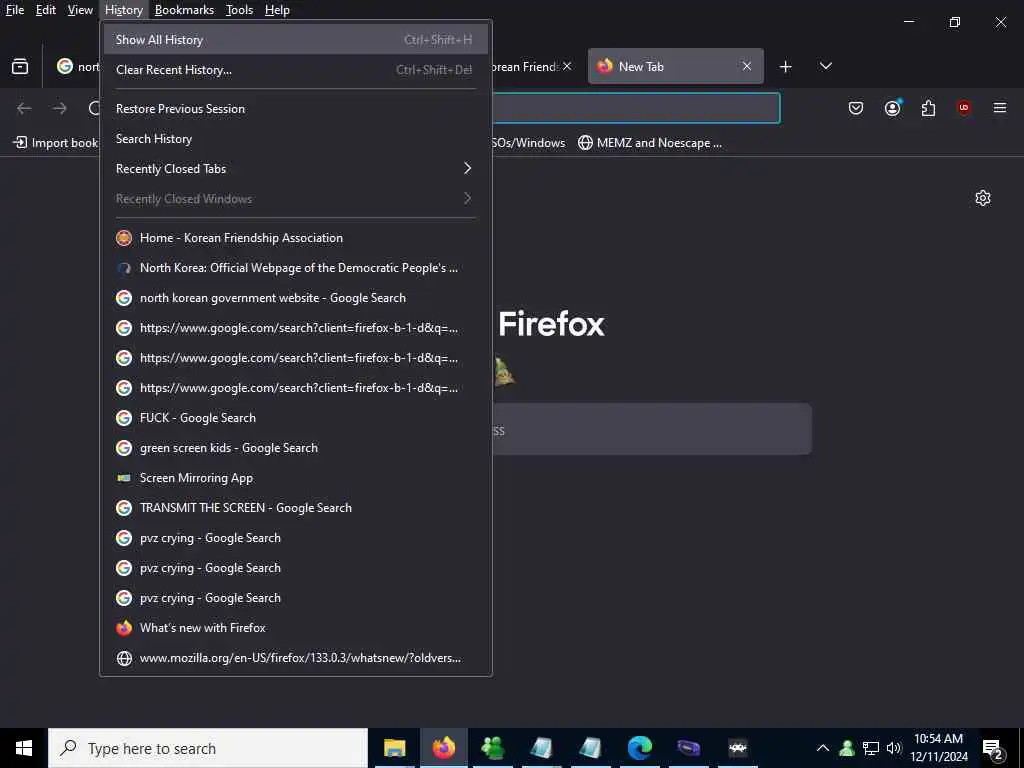Go forward with the forward arrow
Screen dimensions: 1024x768
(x=59, y=108)
